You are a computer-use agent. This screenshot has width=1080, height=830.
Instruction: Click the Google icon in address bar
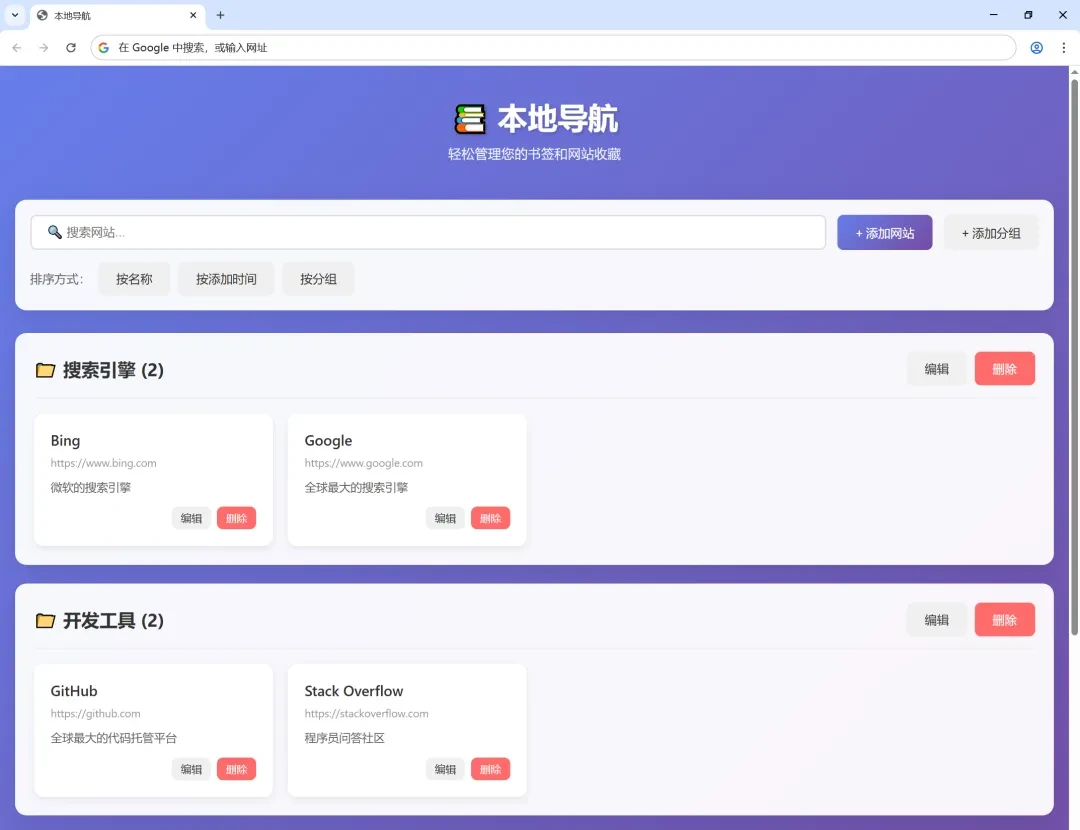click(x=104, y=48)
